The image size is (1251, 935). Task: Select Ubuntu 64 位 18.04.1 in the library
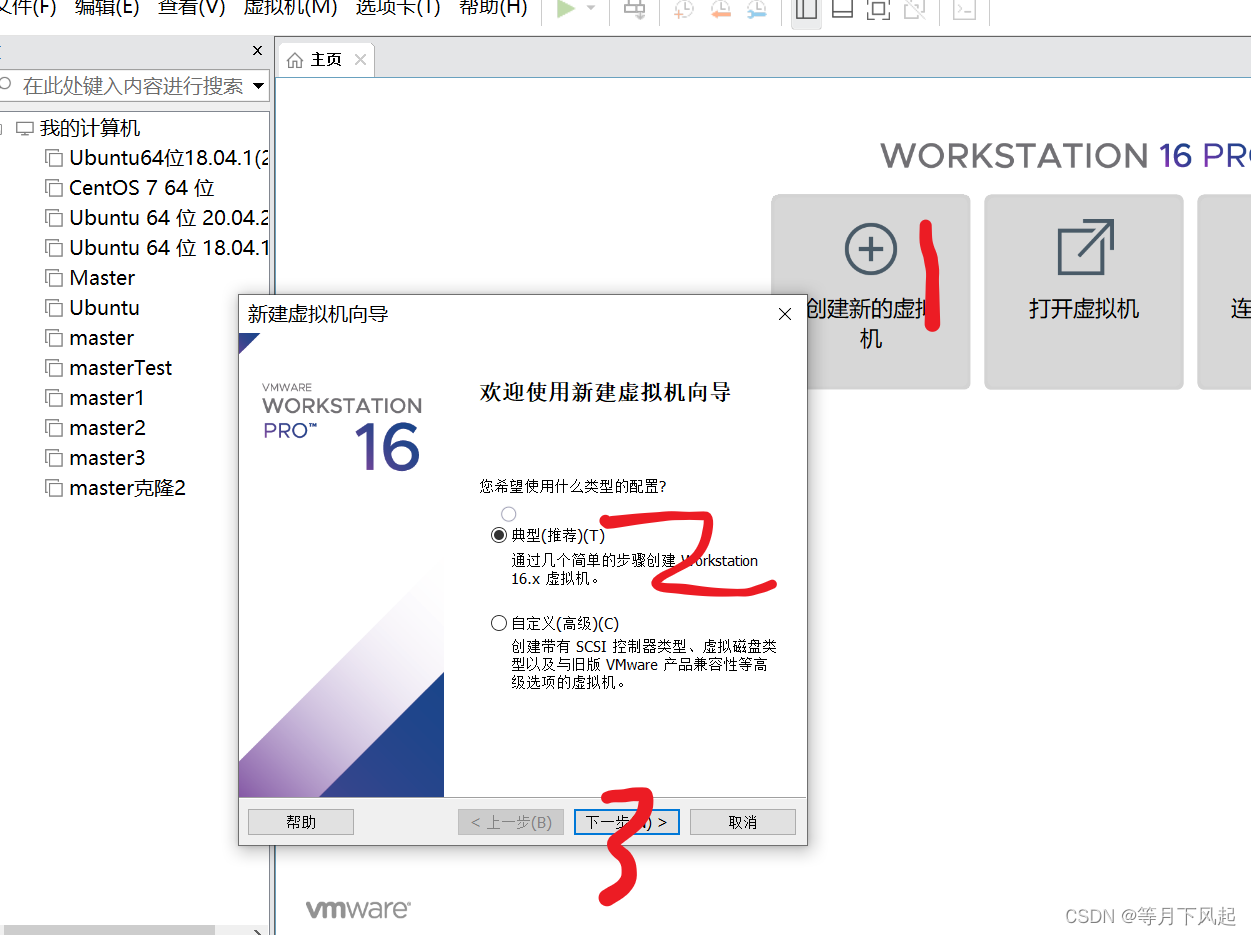169,248
